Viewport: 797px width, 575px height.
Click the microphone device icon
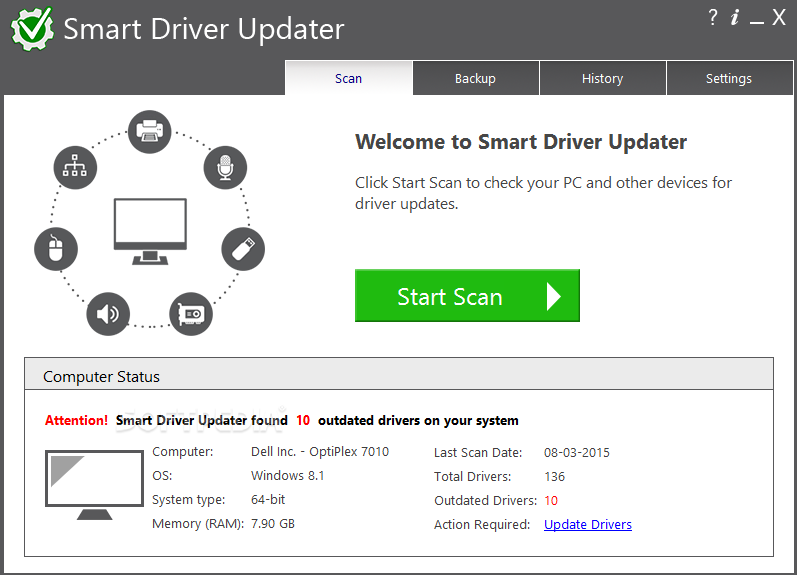tap(225, 167)
